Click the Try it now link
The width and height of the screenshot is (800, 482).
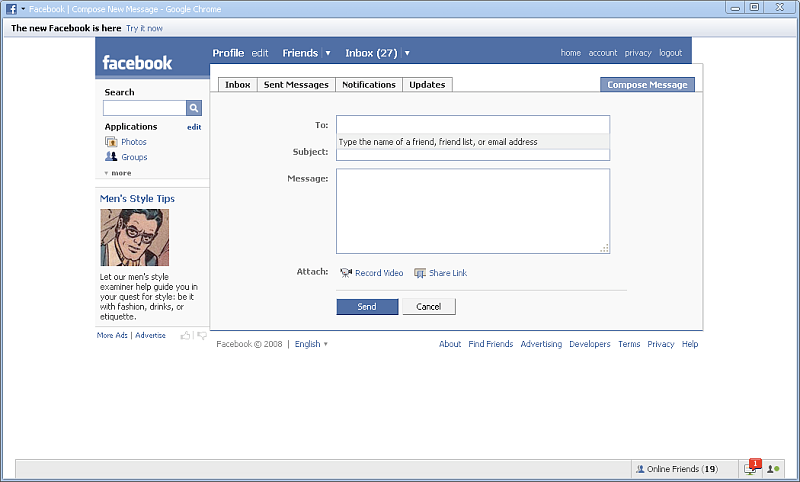click(144, 28)
